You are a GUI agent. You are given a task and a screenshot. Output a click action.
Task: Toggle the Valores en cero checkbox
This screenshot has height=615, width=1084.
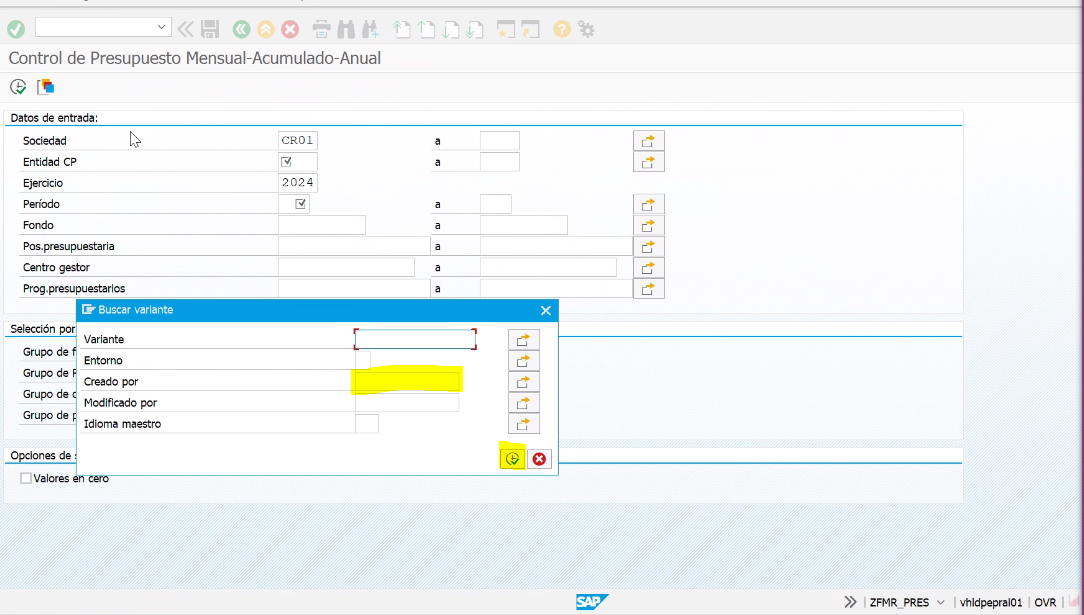point(26,478)
